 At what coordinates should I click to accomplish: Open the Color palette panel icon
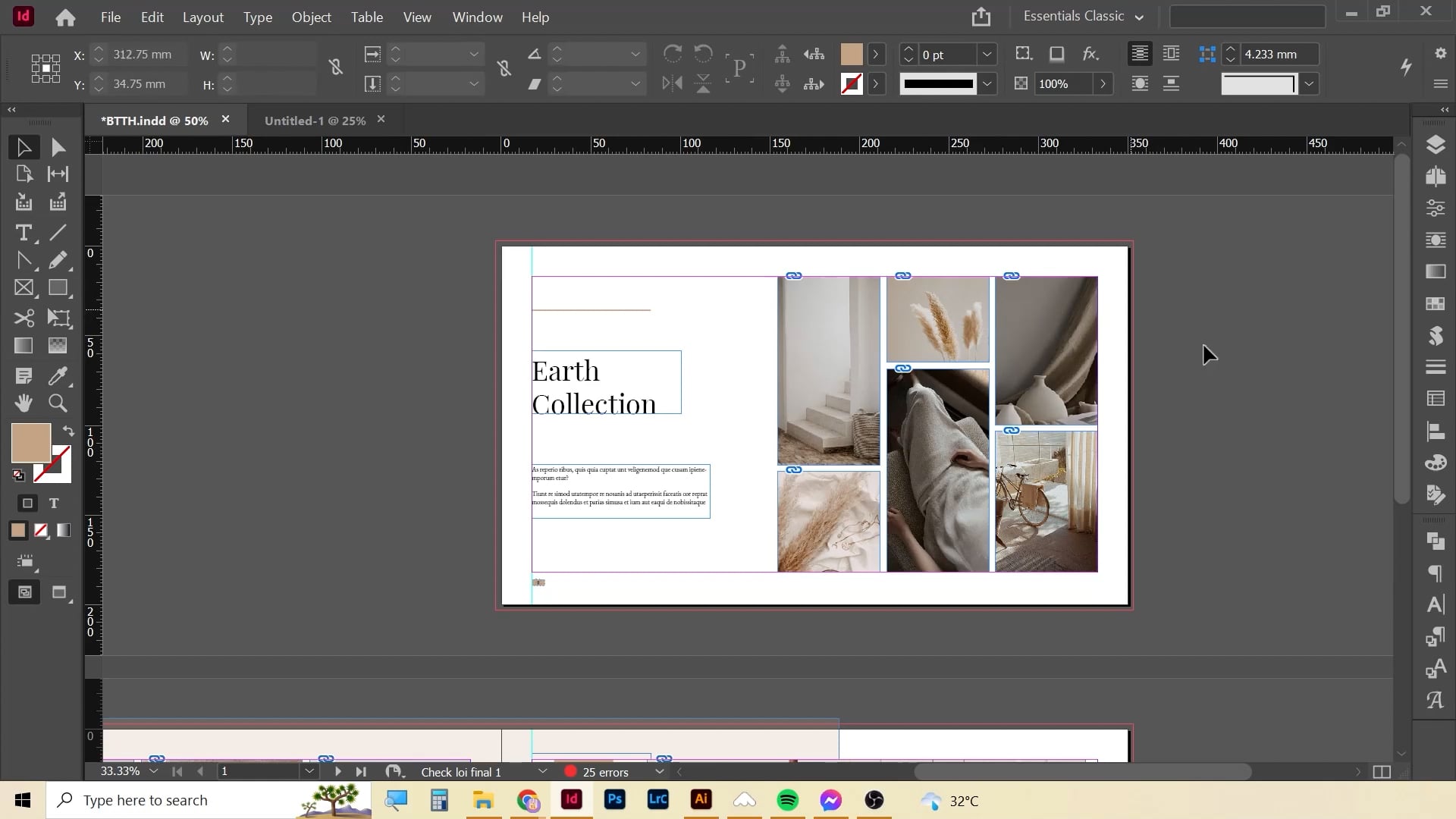[x=1435, y=463]
